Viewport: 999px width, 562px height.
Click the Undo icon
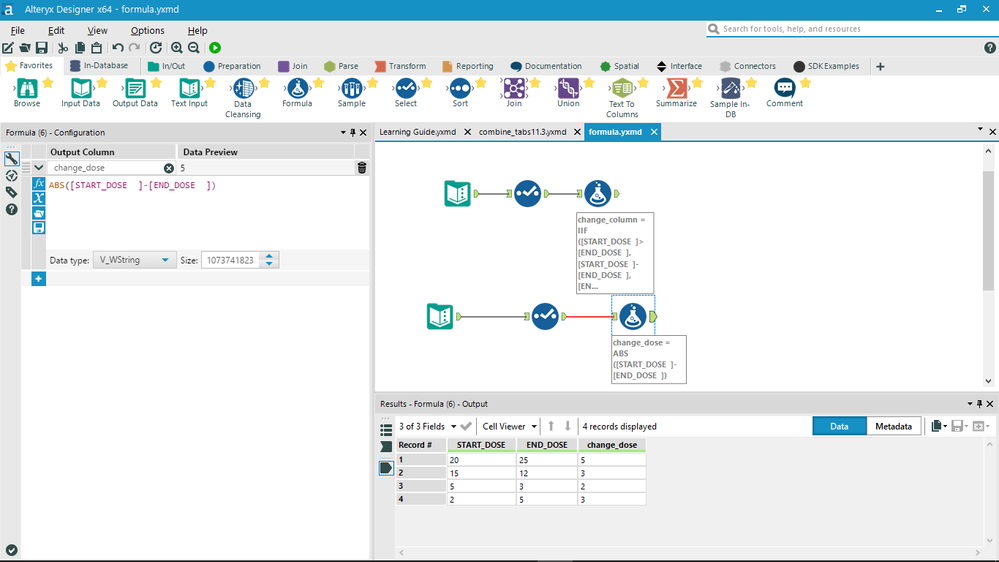tap(117, 48)
